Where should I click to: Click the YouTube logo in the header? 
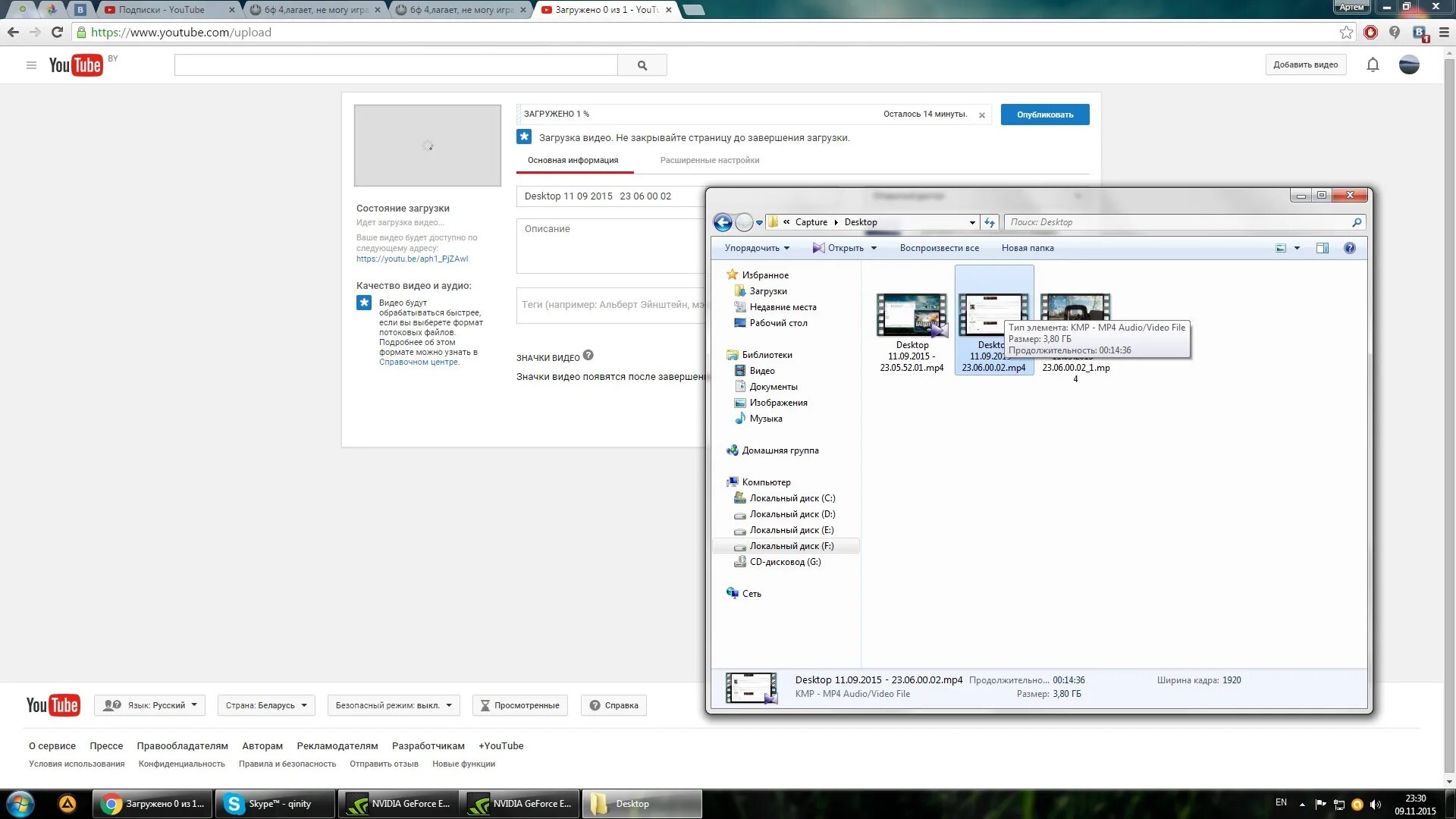point(75,65)
